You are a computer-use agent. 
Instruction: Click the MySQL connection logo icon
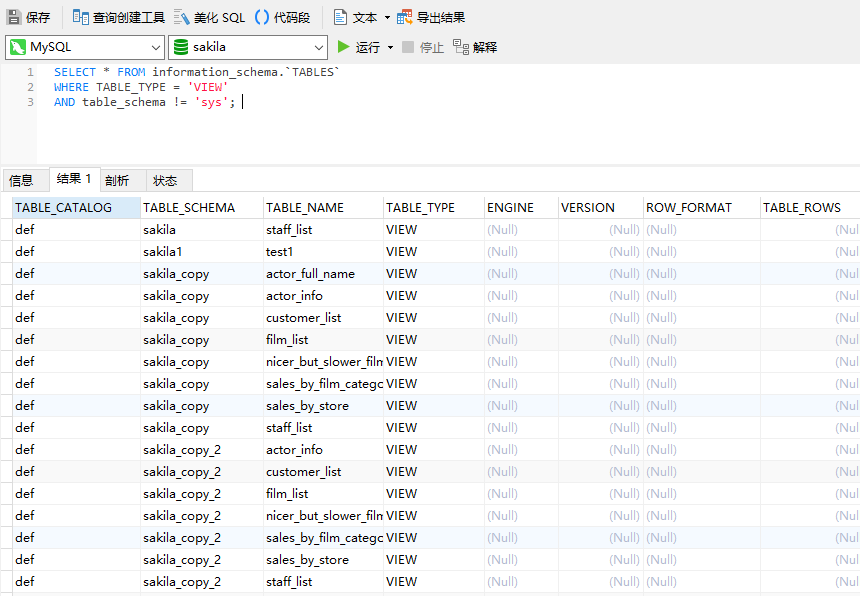tap(18, 47)
